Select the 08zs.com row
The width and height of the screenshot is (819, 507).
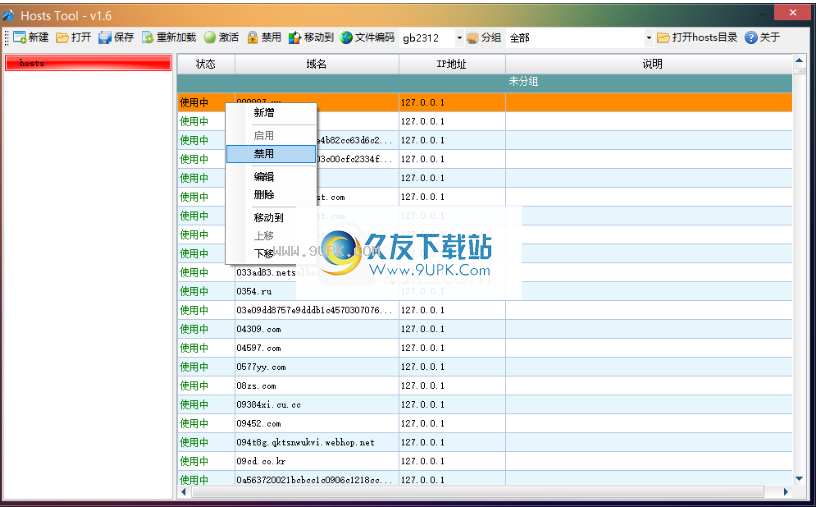tap(485, 386)
